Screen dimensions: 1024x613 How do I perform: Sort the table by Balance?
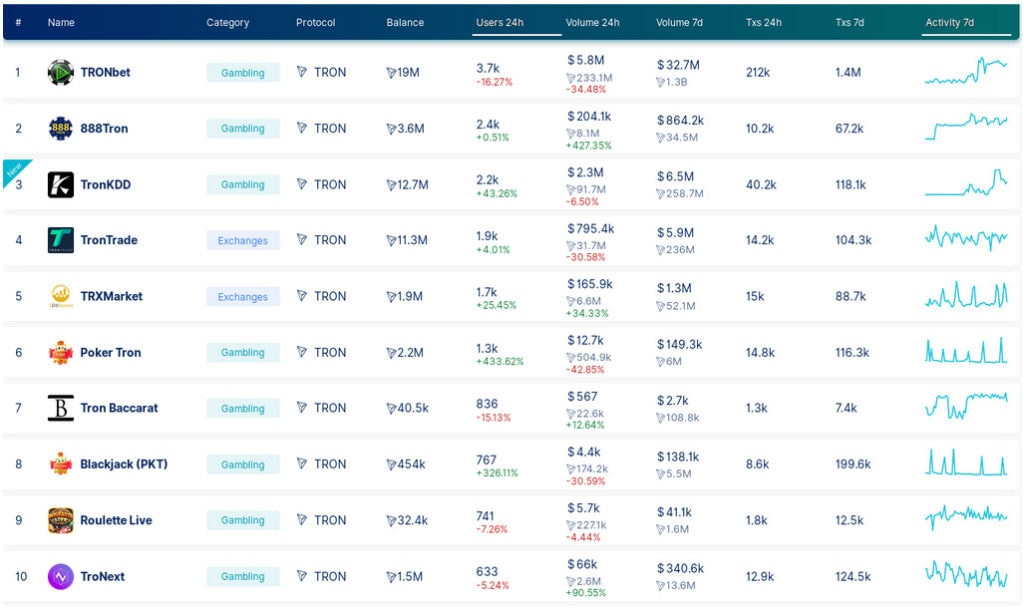pos(404,22)
